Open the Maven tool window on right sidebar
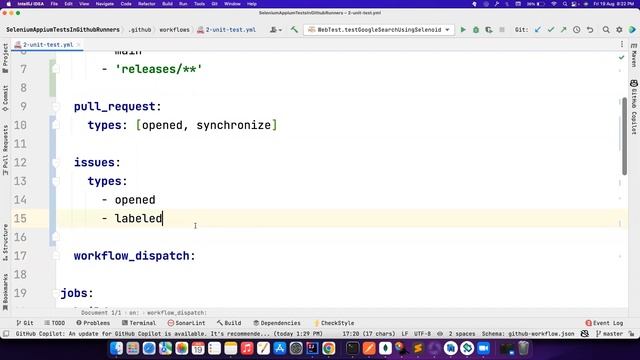640x360 pixels. (634, 56)
